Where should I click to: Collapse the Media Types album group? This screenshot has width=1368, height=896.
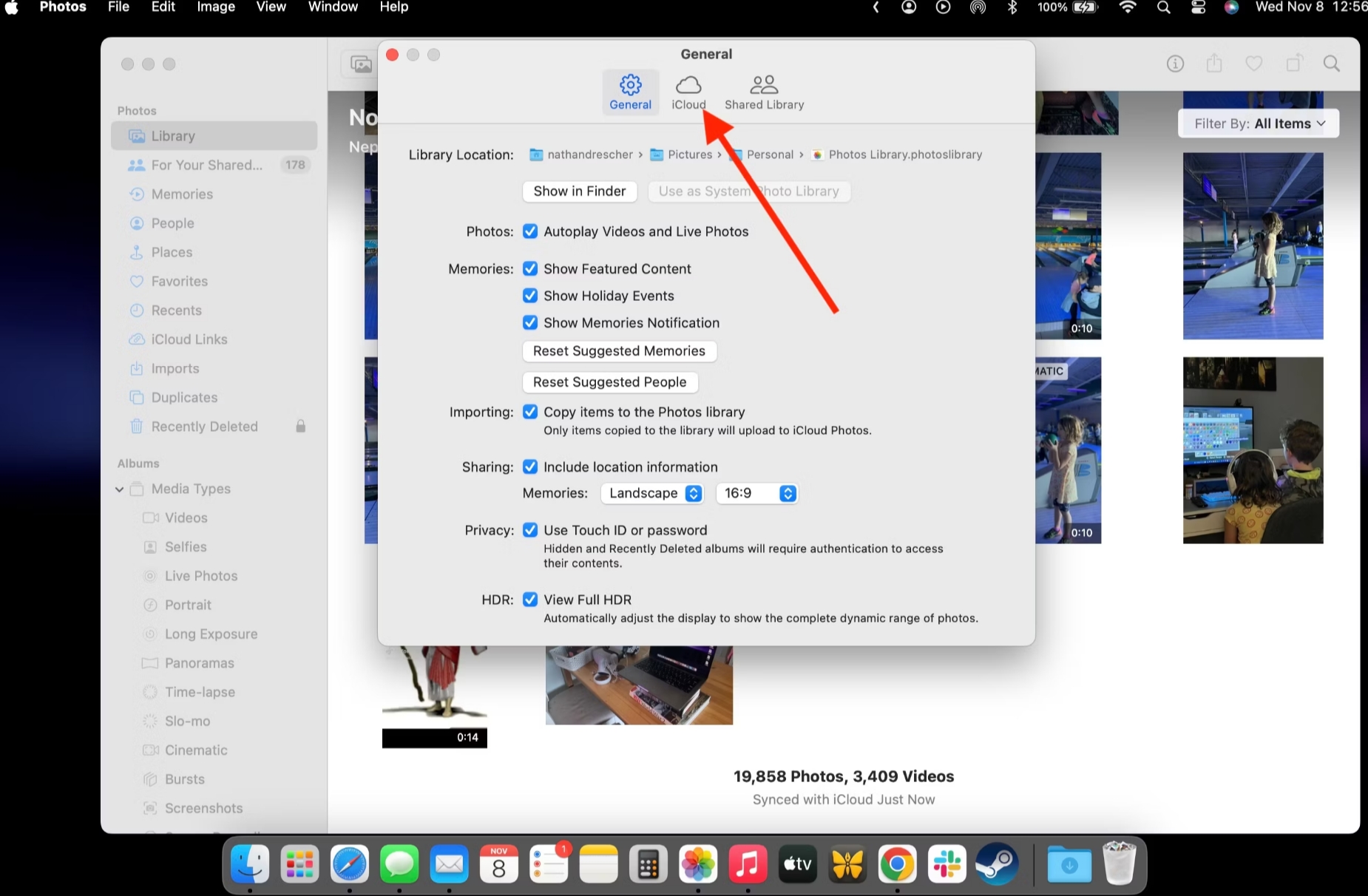point(119,489)
